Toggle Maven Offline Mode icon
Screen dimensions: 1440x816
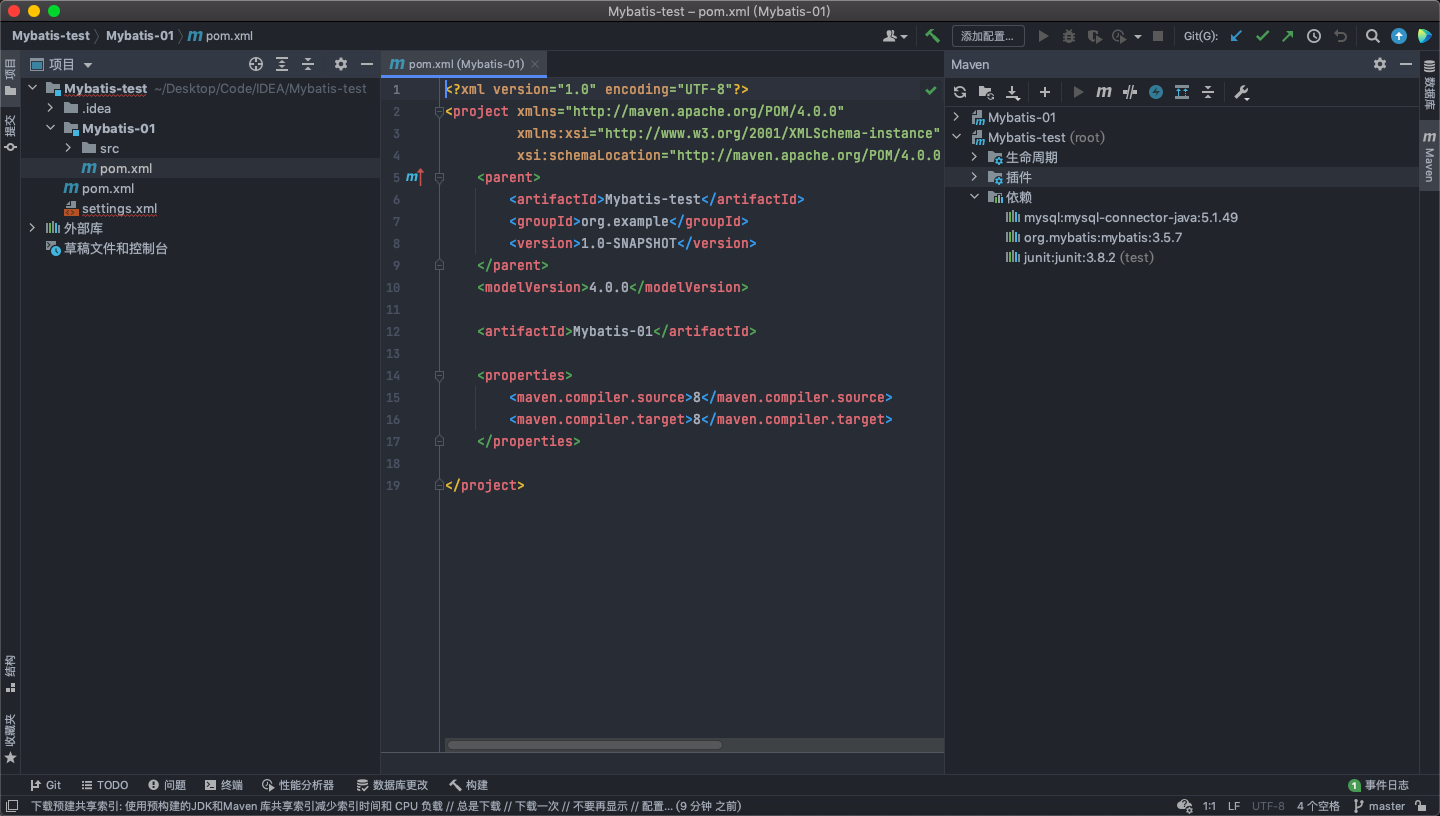coord(1130,92)
